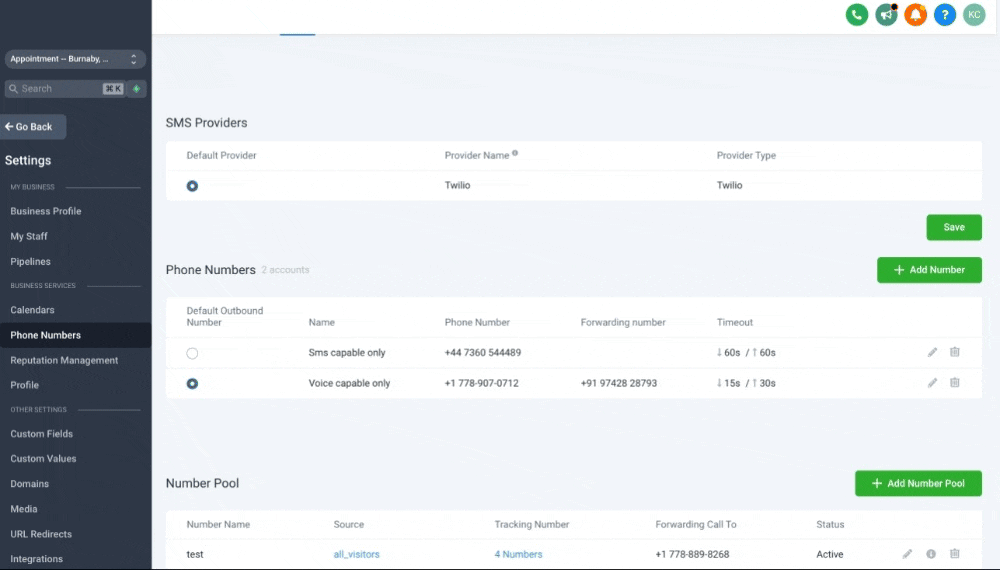1000x570 pixels.
Task: Click the green phone dialer icon
Action: pos(857,15)
